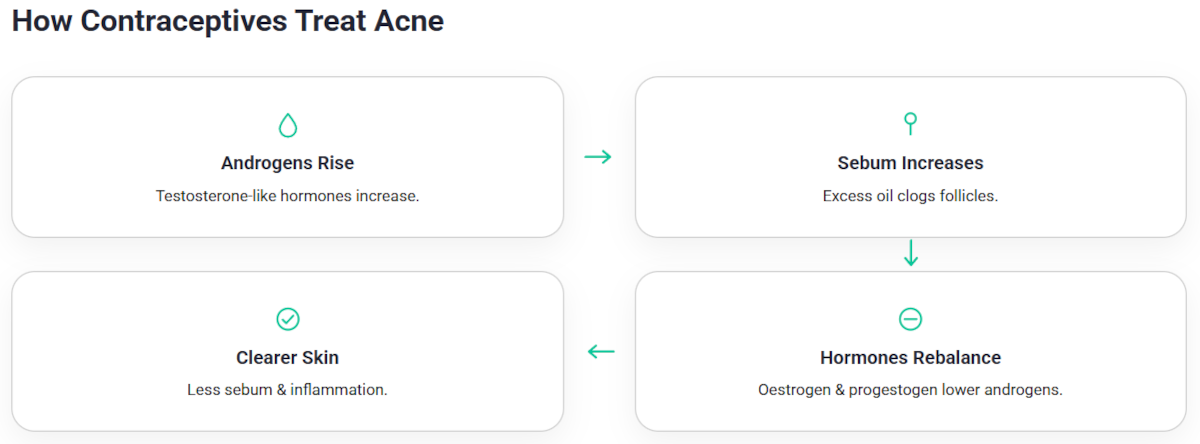Click the pin icon above Sebum Increases
Image resolution: width=1200 pixels, height=444 pixels.
pyautogui.click(x=910, y=124)
